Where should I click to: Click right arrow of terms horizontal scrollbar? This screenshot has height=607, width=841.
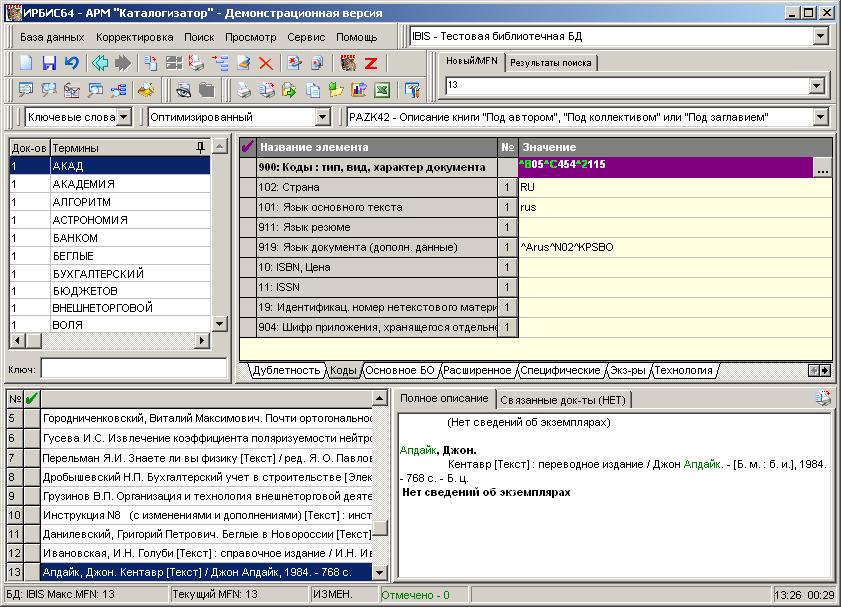click(x=202, y=340)
